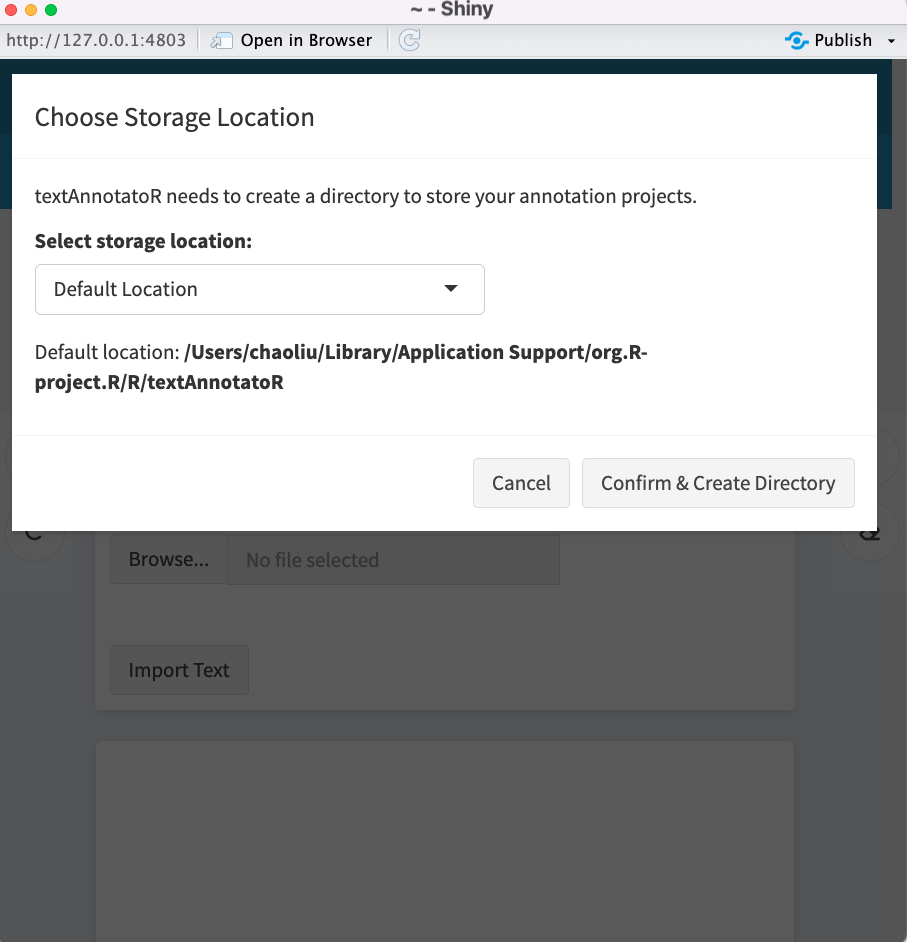Open the Publish options arrow menu
Viewport: 907px width, 942px height.
891,41
